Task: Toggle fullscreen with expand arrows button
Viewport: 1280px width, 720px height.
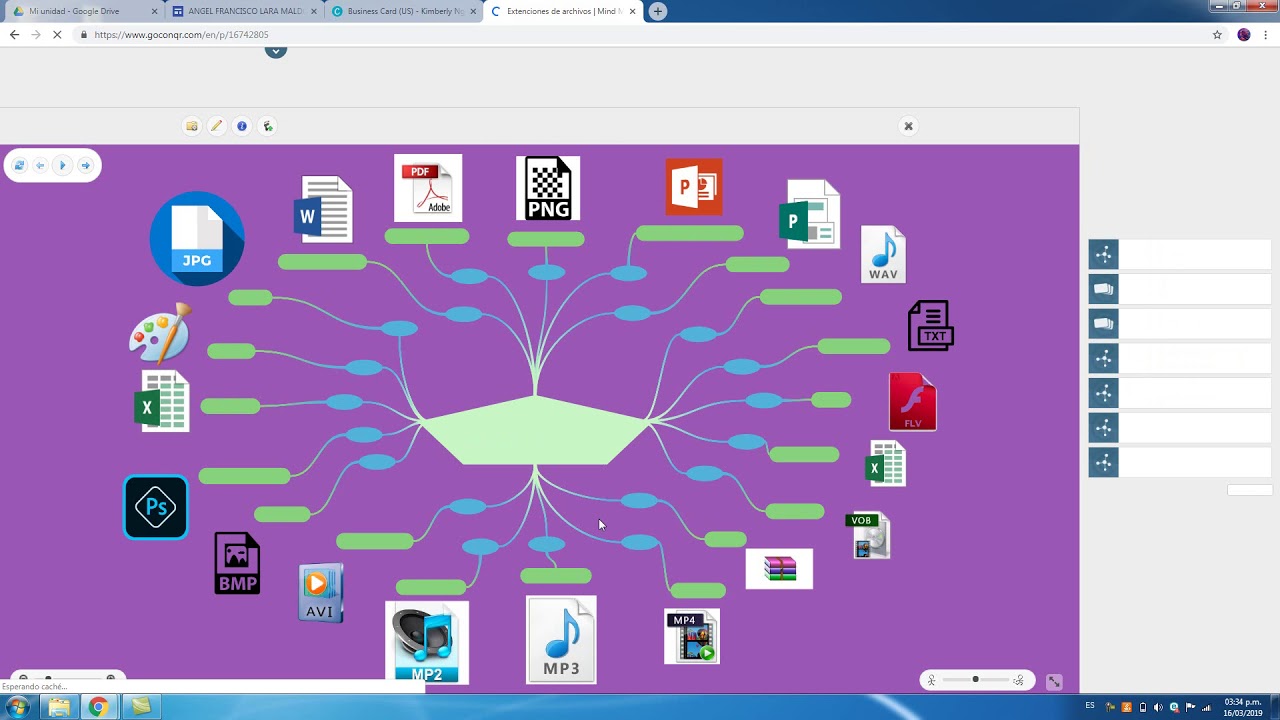Action: 1054,681
